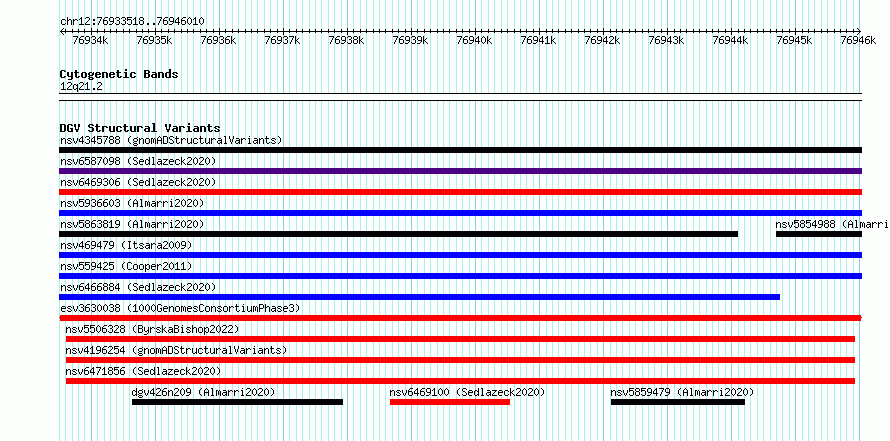The image size is (890, 441).
Task: Click the 76935k ruler position
Action: 154,40
